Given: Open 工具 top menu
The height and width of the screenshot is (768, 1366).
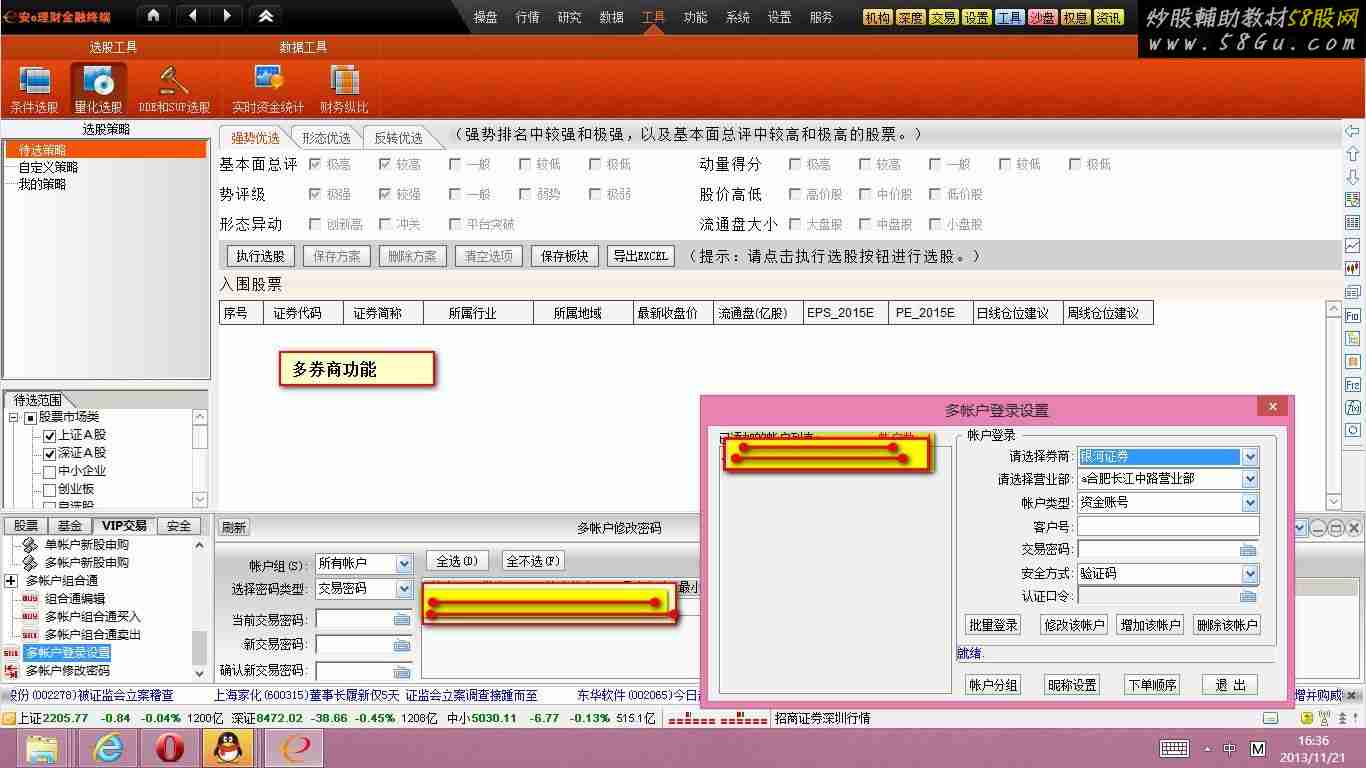Looking at the screenshot, I should point(653,17).
